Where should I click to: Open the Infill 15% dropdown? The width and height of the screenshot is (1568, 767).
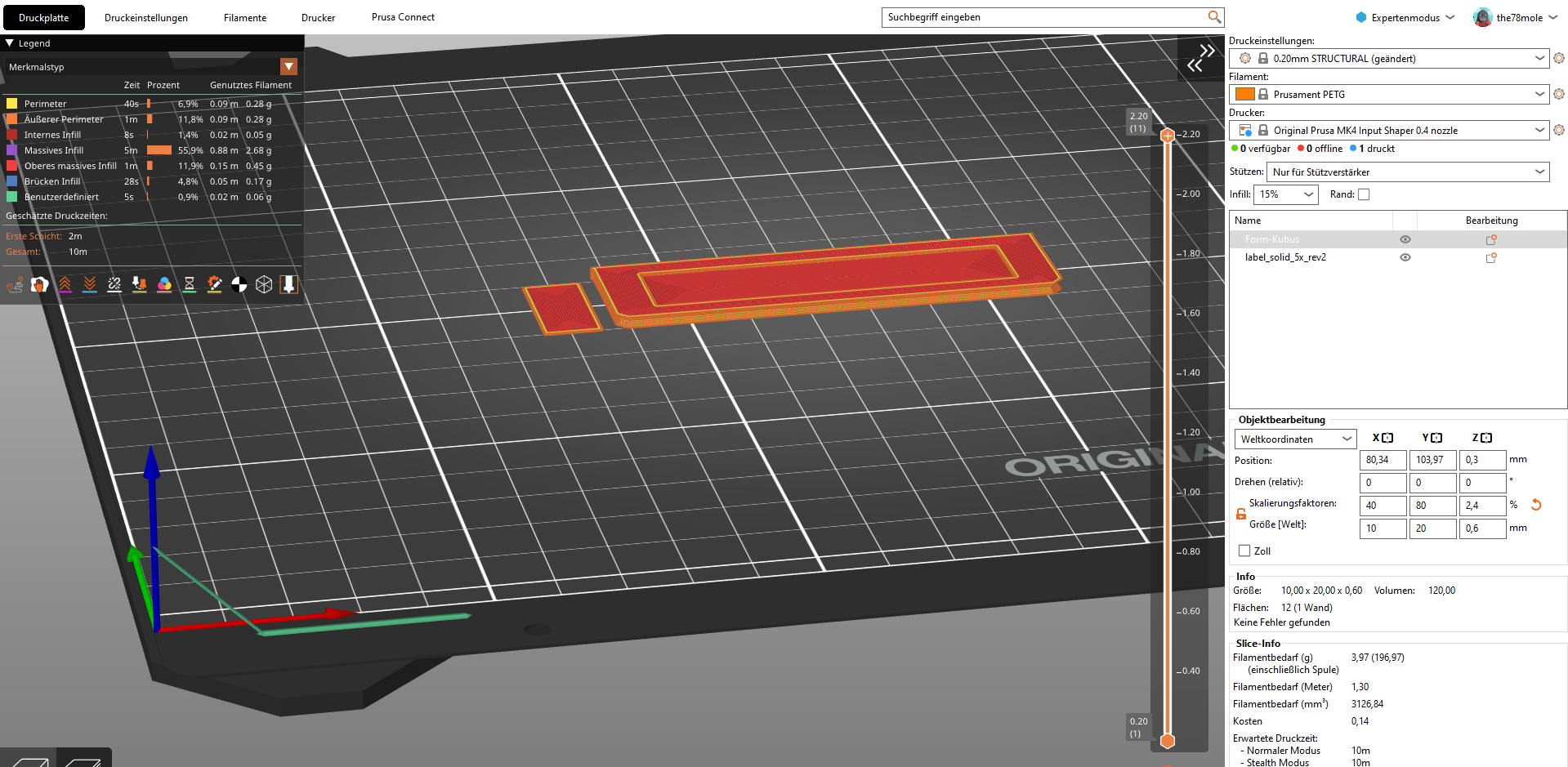(x=1285, y=194)
